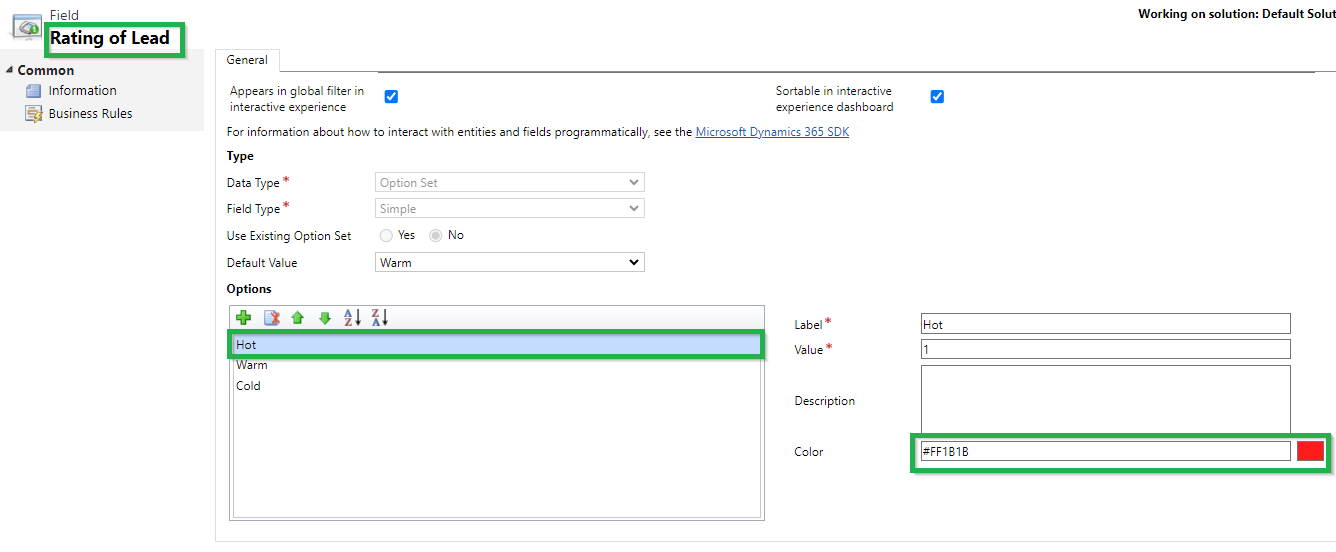Toggle Sortable in interactive experience dashboard checkbox

937,97
